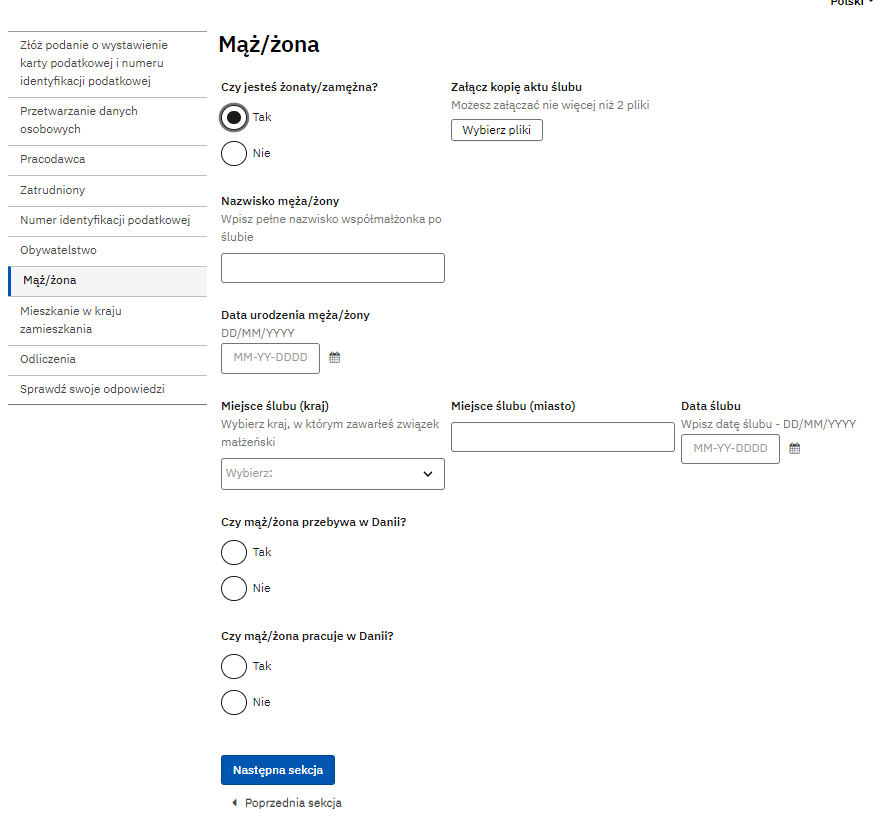
Task: Select Nie for married question
Action: pyautogui.click(x=234, y=153)
